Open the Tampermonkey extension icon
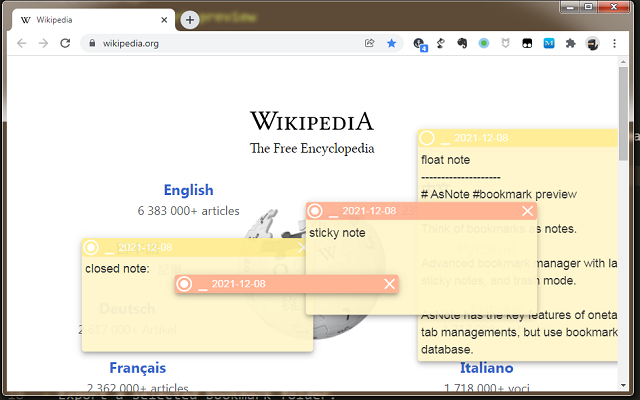The image size is (640, 400). pos(527,43)
